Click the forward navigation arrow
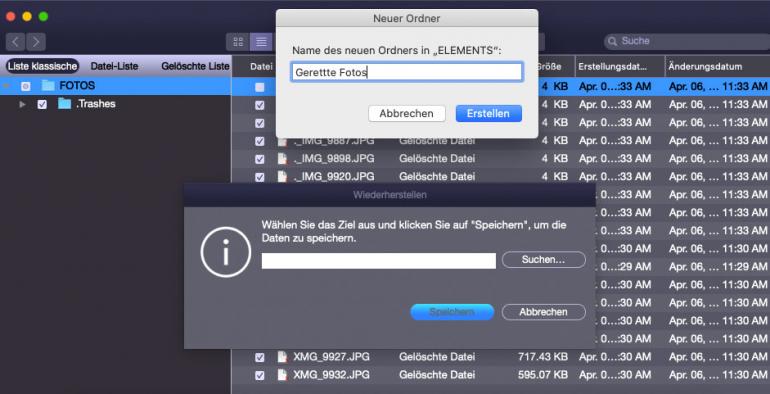The width and height of the screenshot is (770, 394). pos(36,42)
